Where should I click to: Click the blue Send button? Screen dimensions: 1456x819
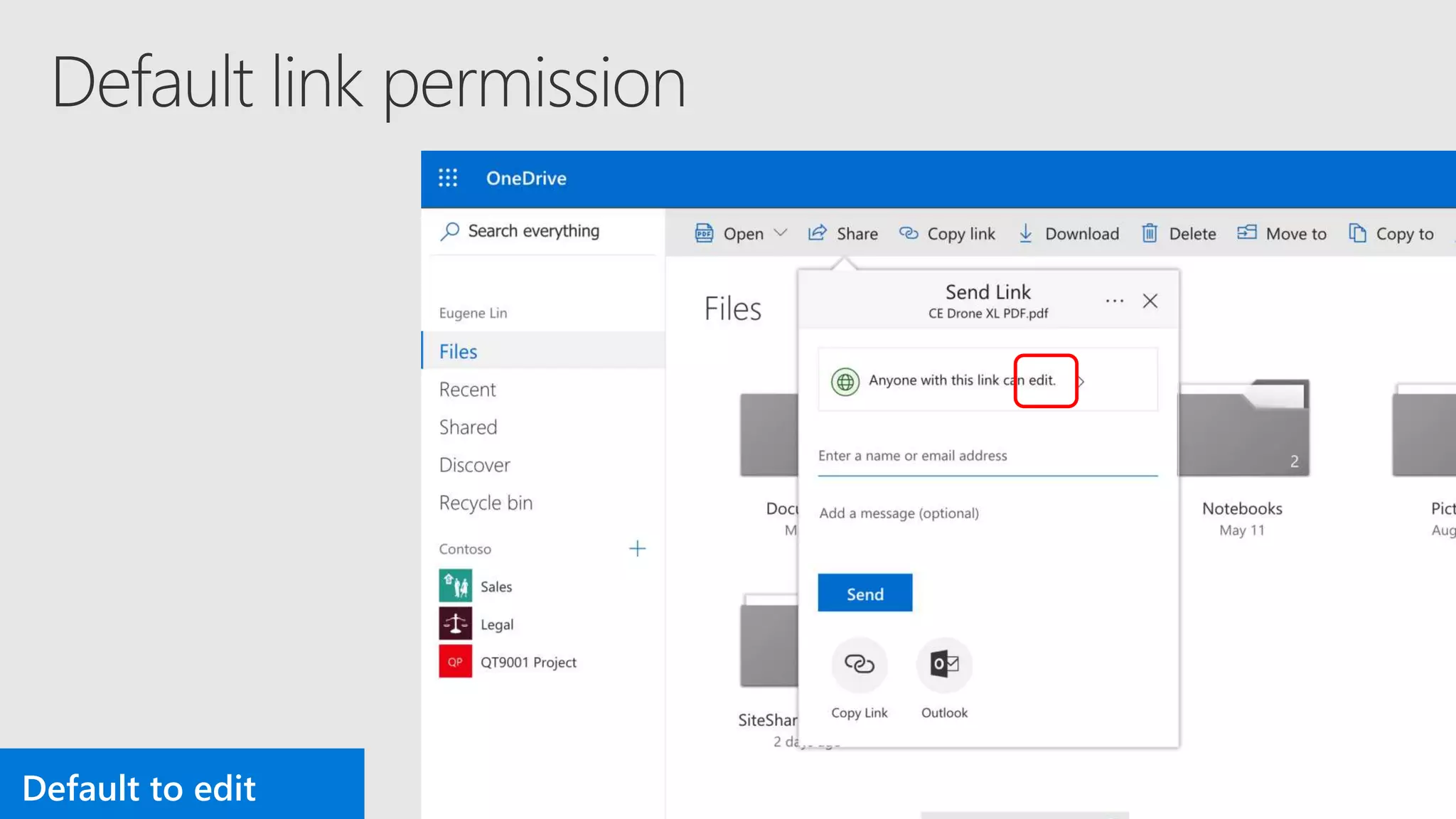click(864, 593)
